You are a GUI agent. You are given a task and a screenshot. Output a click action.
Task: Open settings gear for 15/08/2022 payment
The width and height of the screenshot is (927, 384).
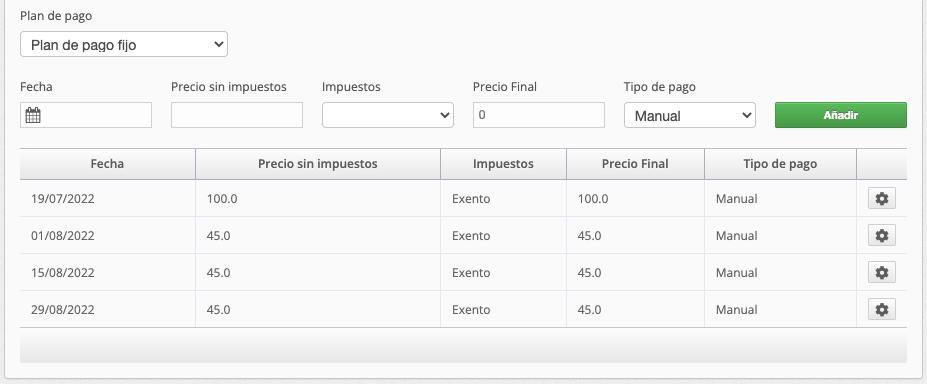coord(881,272)
